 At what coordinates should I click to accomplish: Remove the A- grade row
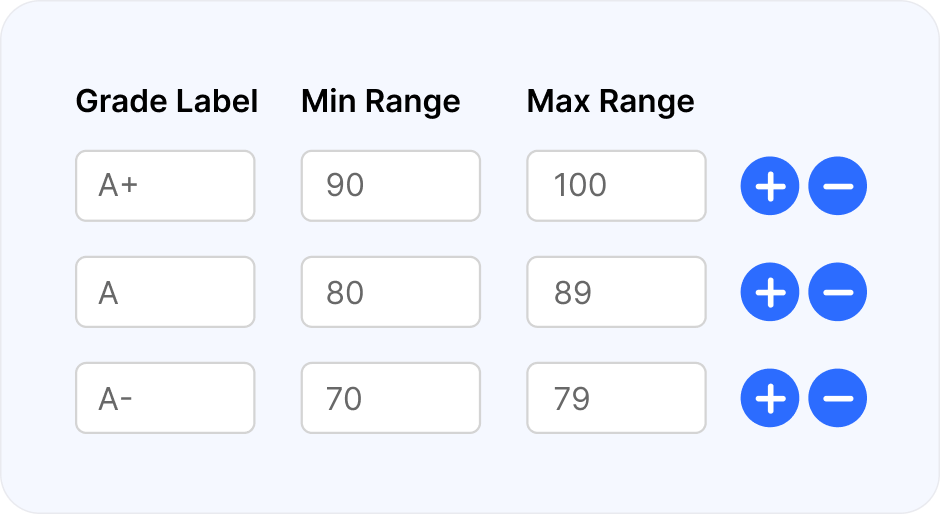coord(837,398)
